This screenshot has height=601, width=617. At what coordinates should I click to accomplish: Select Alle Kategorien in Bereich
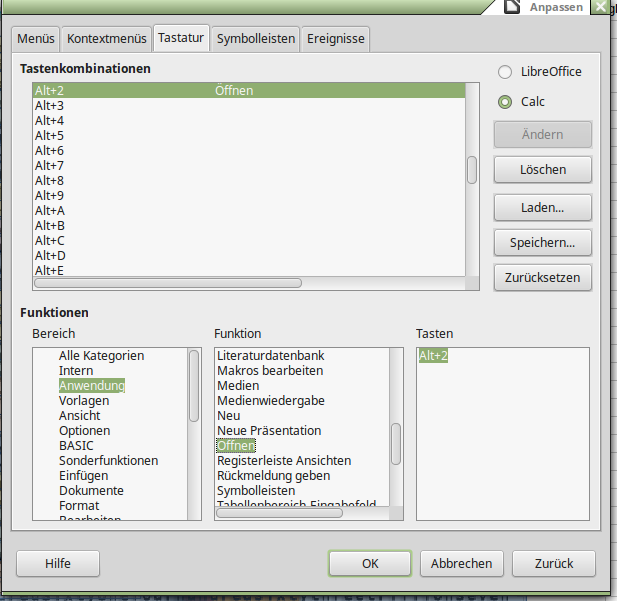[102, 355]
